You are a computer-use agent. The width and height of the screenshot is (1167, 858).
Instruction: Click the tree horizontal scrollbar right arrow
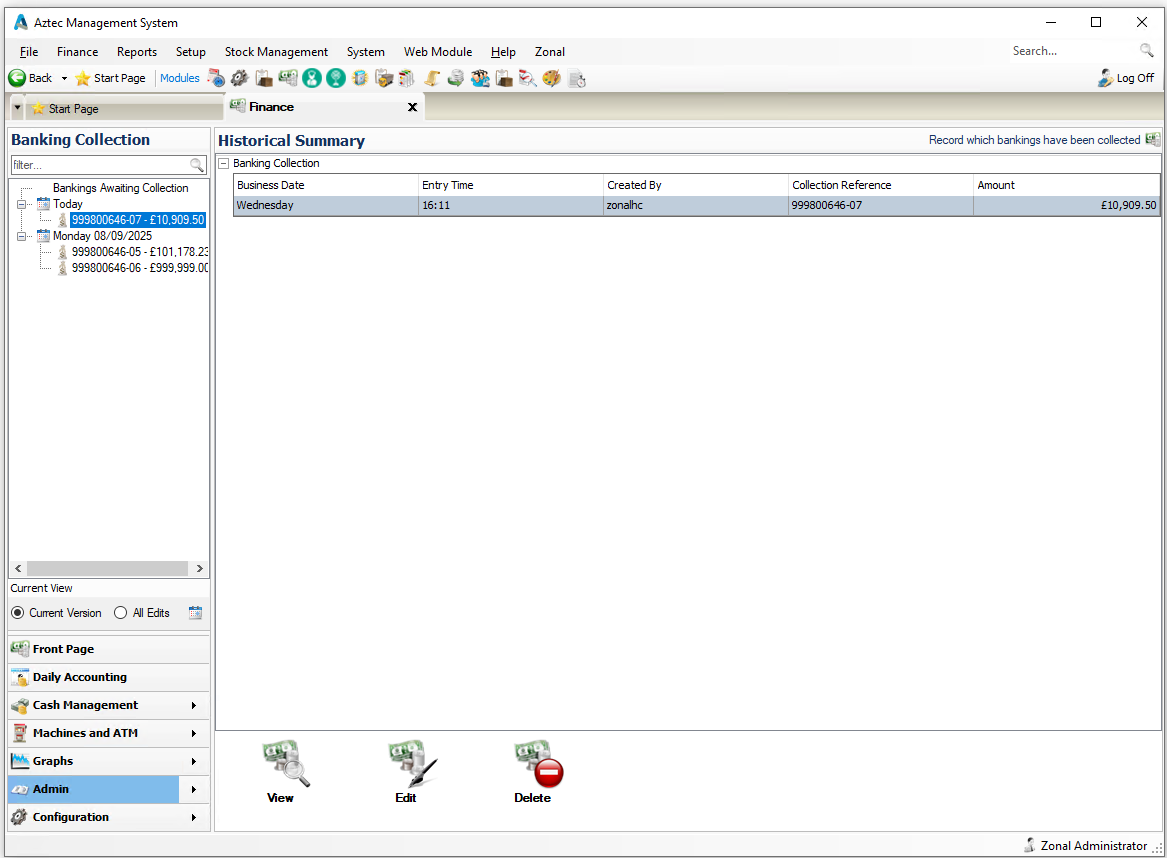(x=199, y=568)
